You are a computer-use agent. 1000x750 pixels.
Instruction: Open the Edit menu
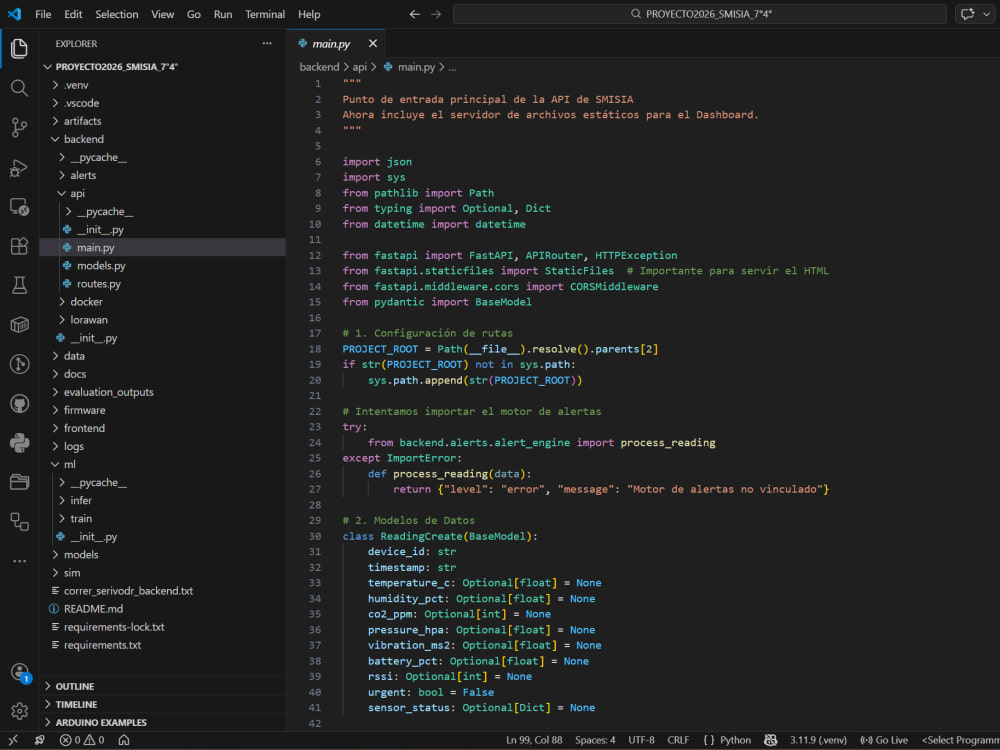pos(73,14)
